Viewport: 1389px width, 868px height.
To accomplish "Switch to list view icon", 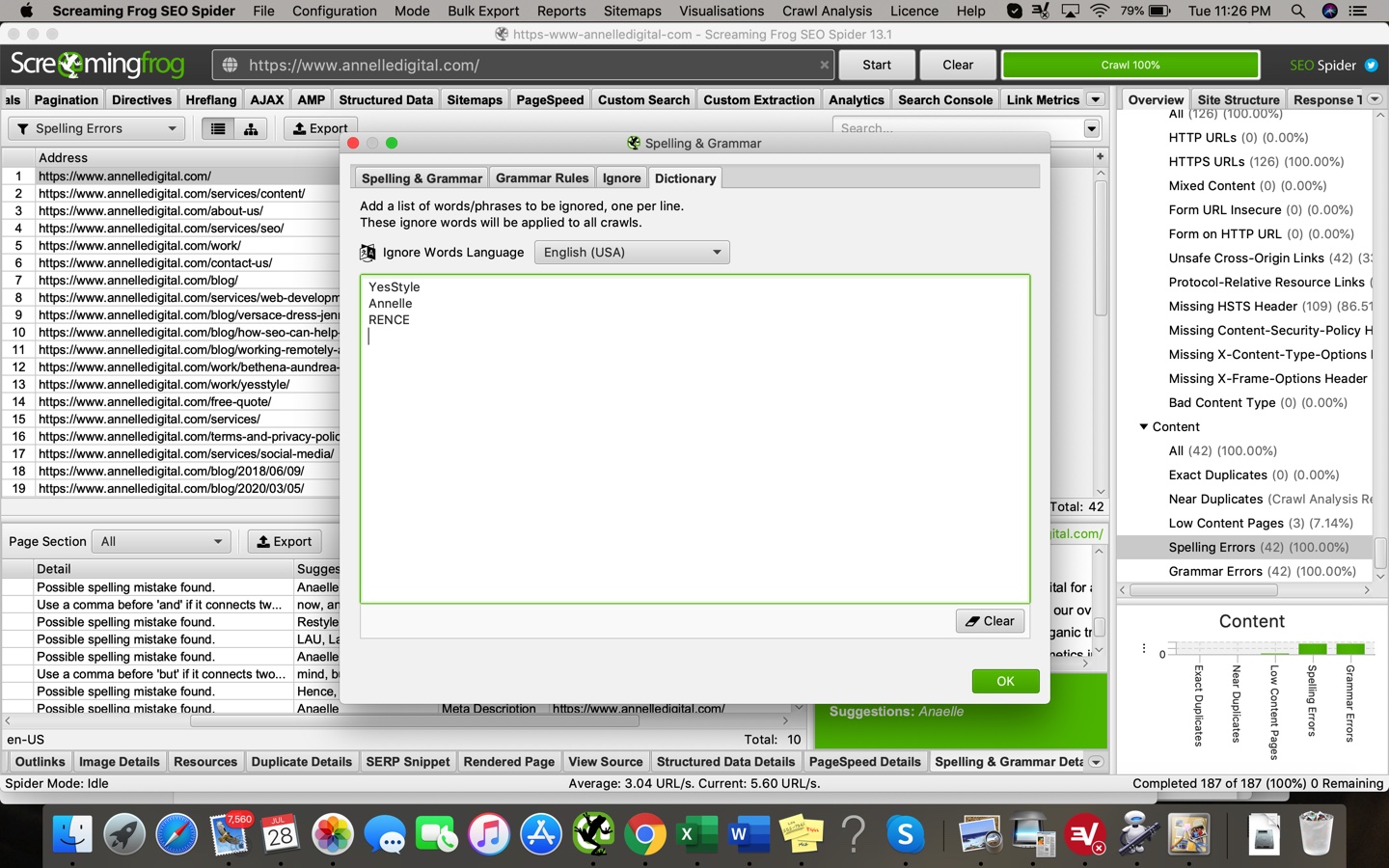I will point(218,128).
